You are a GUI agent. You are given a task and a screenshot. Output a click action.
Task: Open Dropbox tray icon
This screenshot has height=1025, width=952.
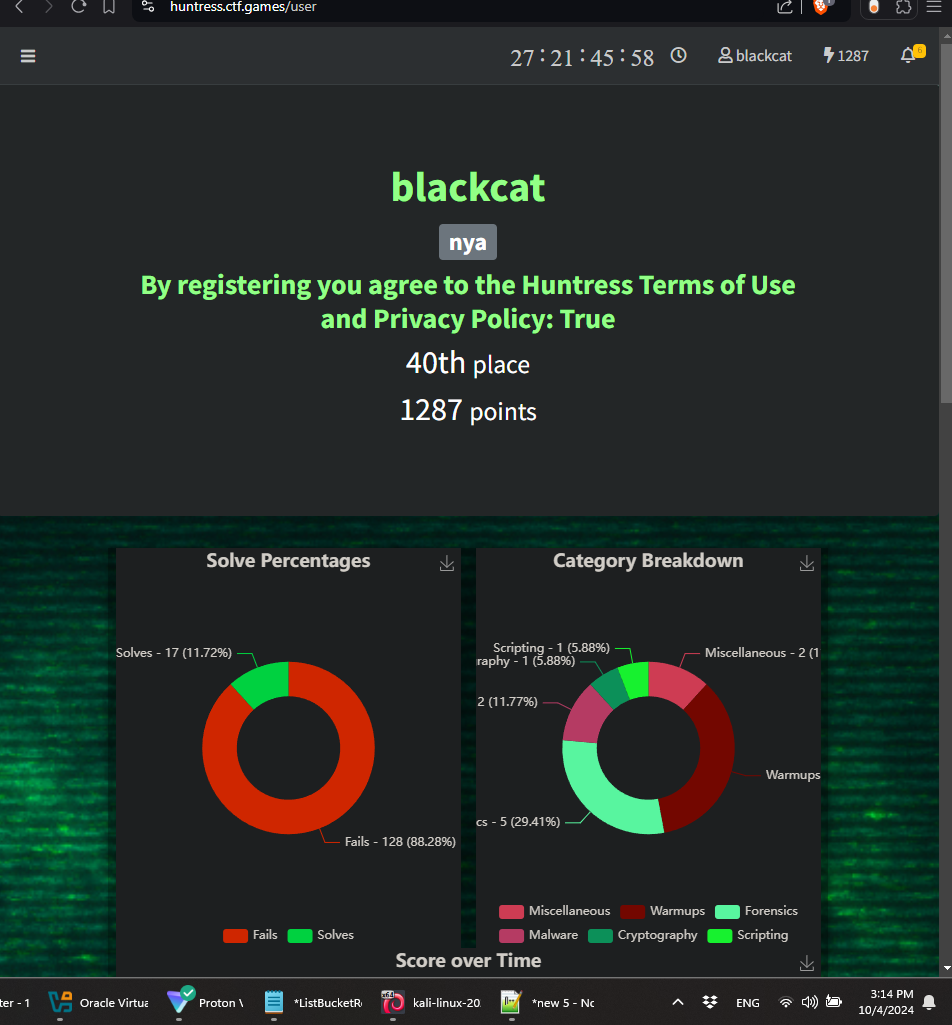pyautogui.click(x=710, y=1002)
